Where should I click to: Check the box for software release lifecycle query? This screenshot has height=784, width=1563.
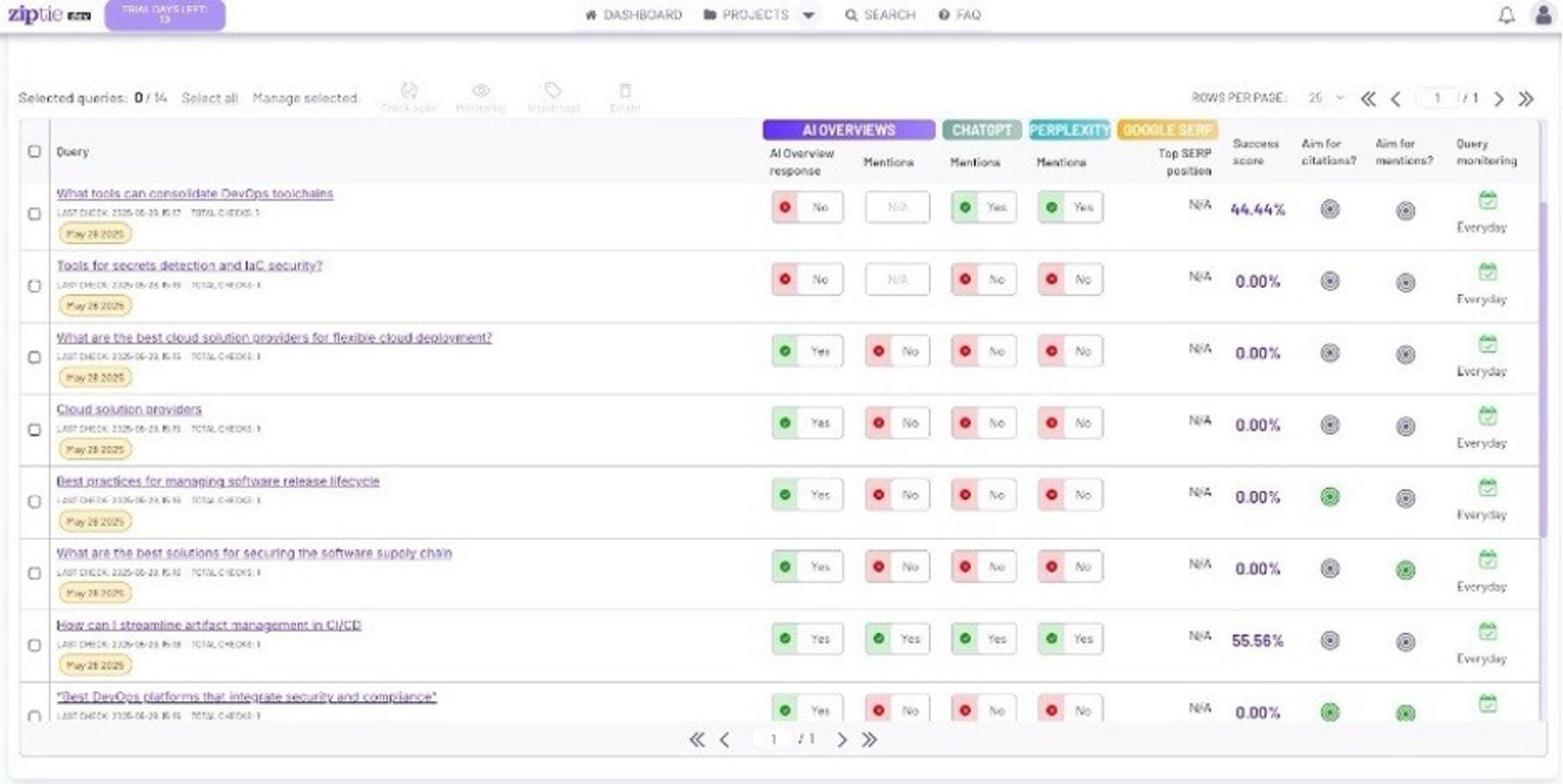tap(34, 502)
